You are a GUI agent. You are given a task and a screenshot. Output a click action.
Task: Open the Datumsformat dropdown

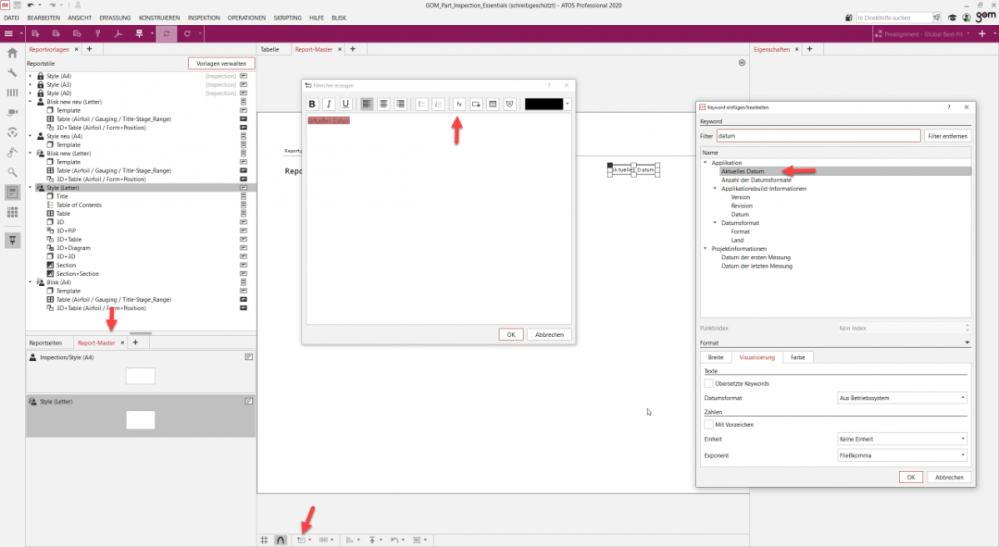[x=902, y=398]
